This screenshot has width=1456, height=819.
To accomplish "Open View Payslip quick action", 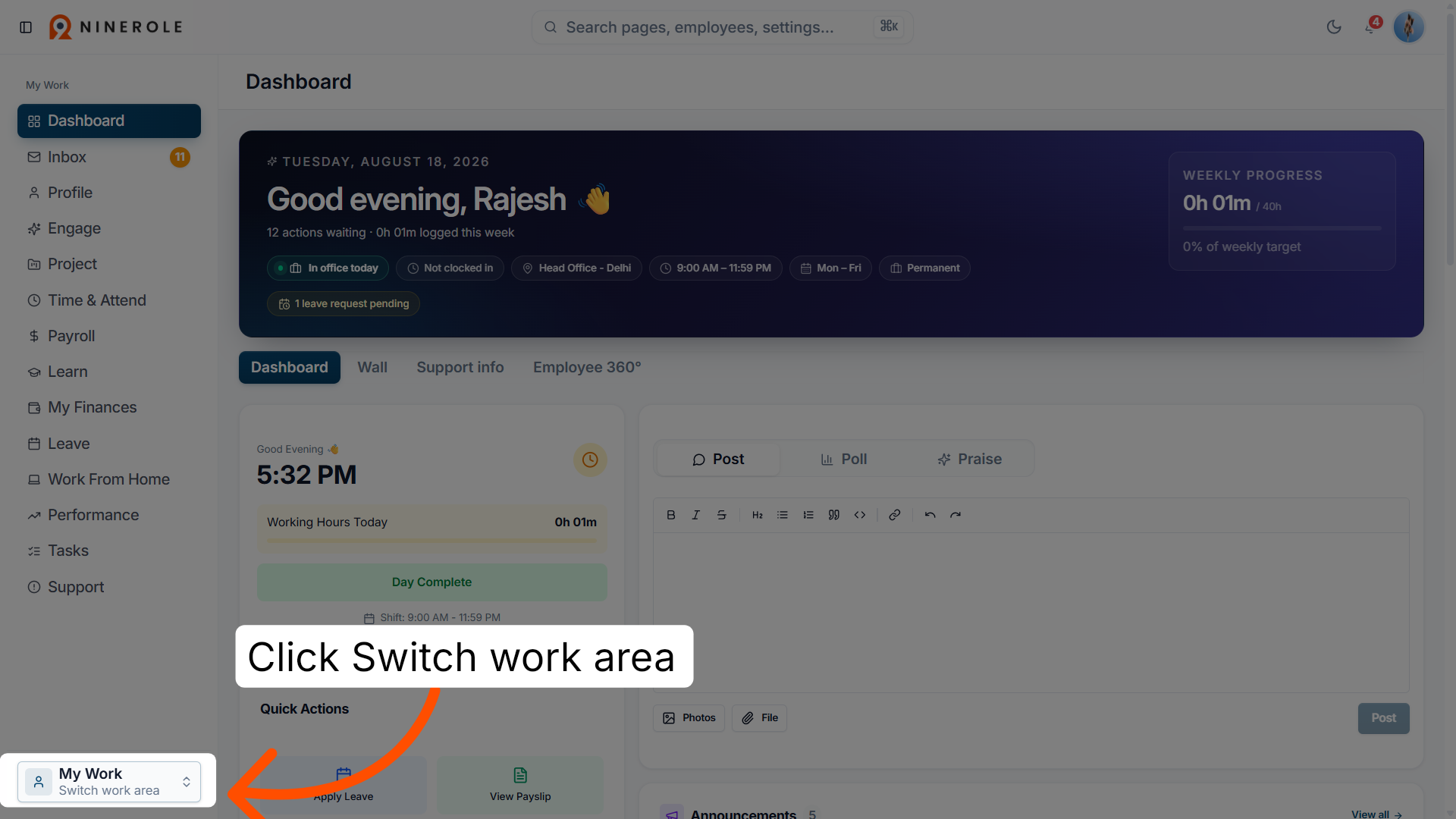I will pyautogui.click(x=520, y=785).
